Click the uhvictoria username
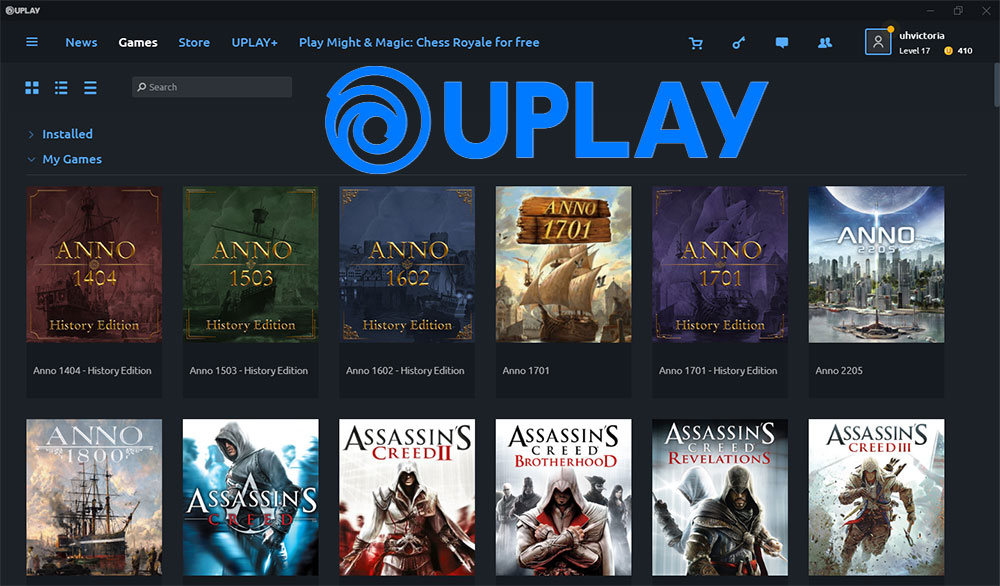Screen dimensions: 1000x586 click(x=922, y=36)
